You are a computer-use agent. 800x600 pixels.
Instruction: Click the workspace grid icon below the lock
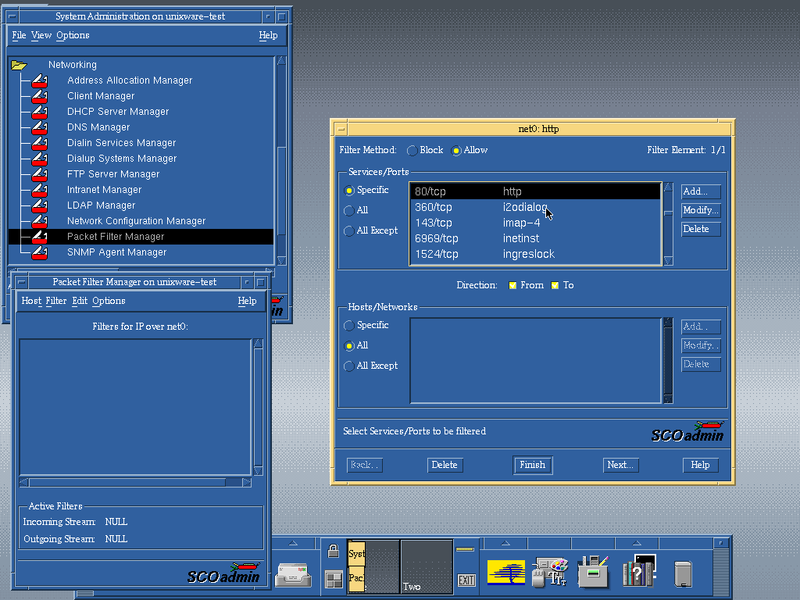pyautogui.click(x=333, y=580)
